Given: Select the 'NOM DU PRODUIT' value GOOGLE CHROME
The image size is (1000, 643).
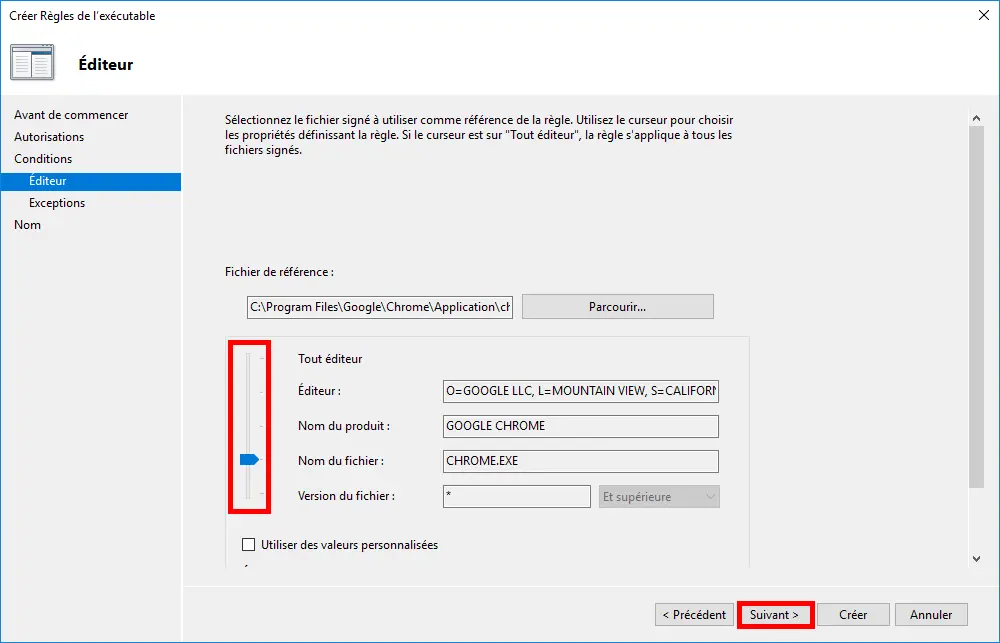Looking at the screenshot, I should coord(580,426).
